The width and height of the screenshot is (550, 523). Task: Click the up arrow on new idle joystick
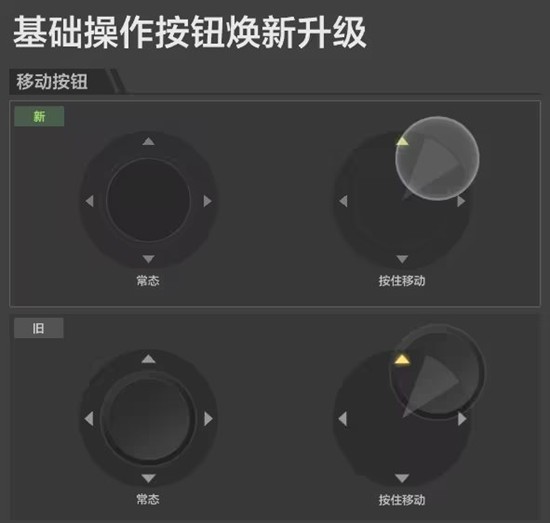(x=148, y=141)
